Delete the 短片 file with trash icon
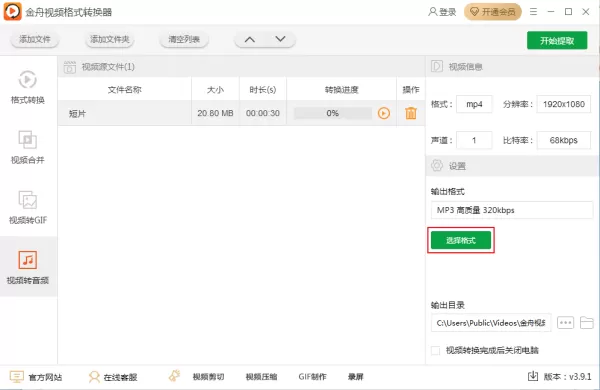The height and width of the screenshot is (390, 600). pos(411,113)
